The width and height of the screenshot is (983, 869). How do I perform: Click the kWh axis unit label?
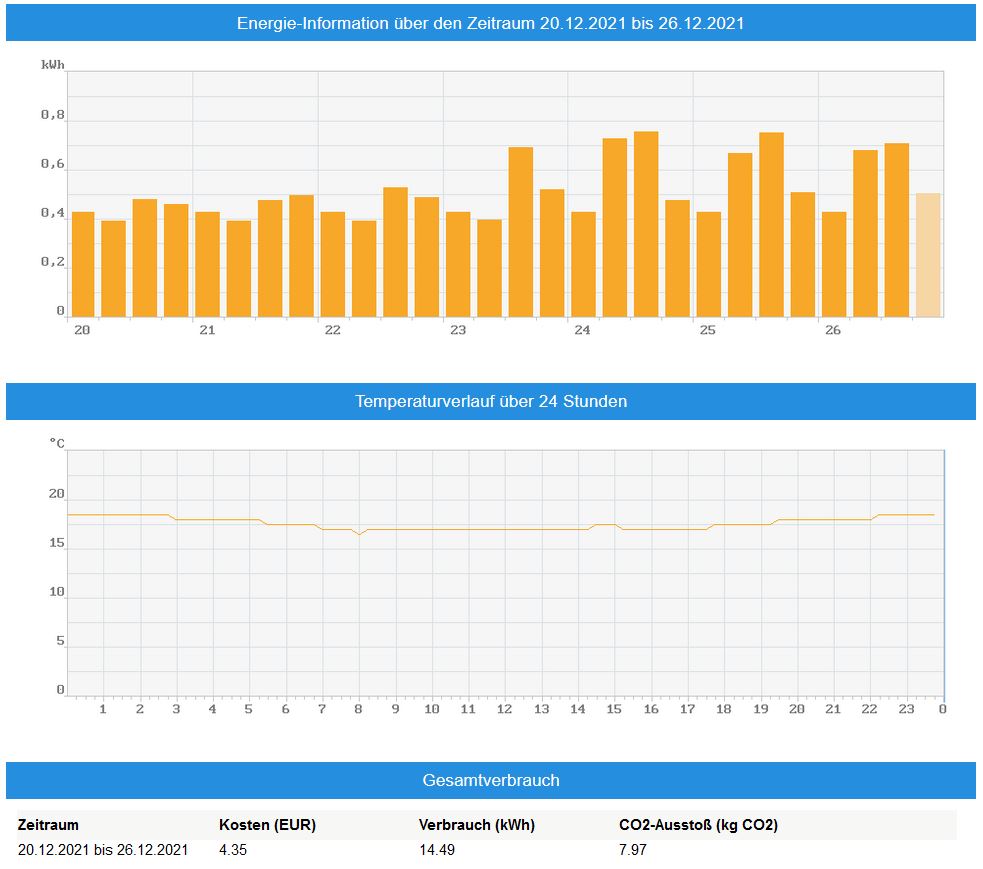pyautogui.click(x=53, y=65)
